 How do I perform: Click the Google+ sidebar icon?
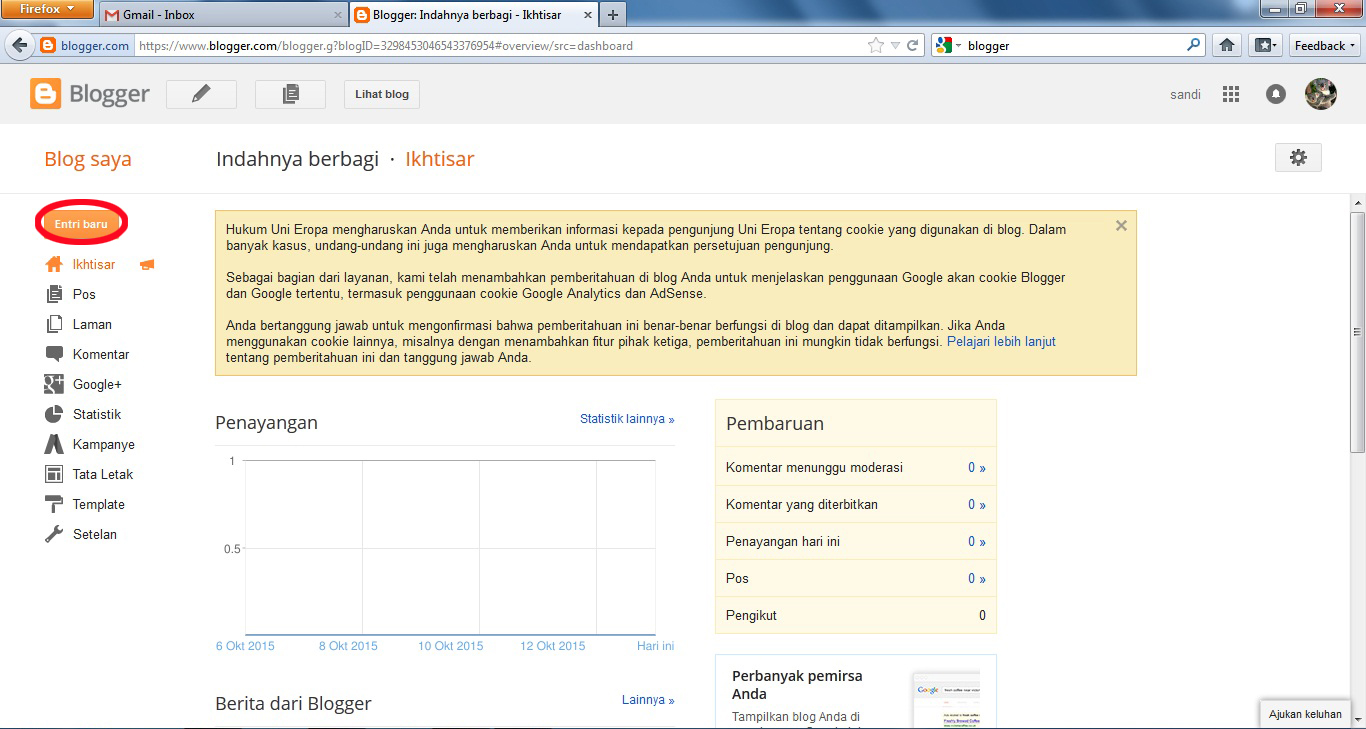54,384
